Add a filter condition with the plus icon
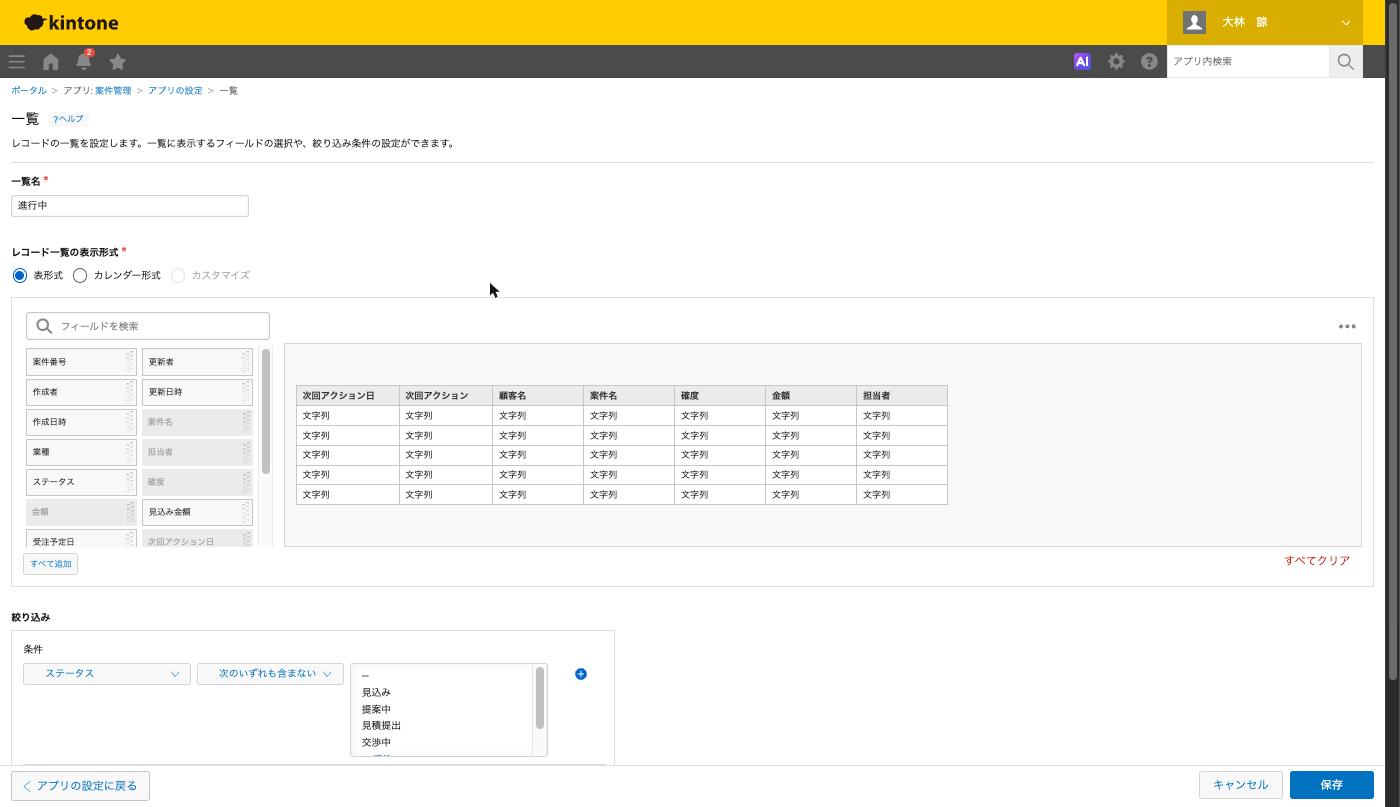 [581, 674]
